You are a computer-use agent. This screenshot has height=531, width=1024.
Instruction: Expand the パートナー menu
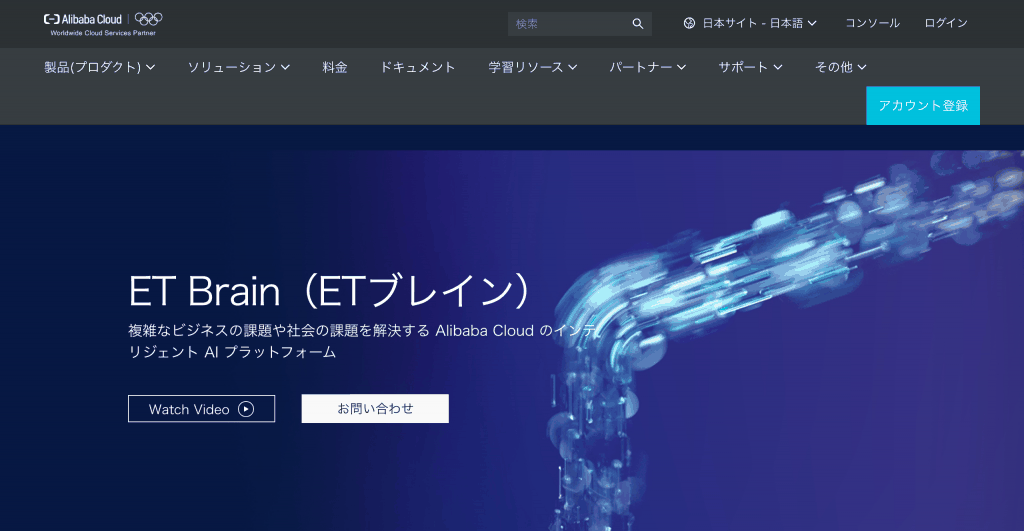pos(647,67)
